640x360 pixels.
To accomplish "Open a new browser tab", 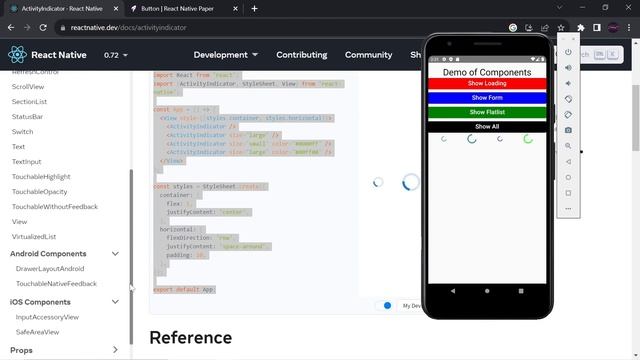I will pos(254,9).
